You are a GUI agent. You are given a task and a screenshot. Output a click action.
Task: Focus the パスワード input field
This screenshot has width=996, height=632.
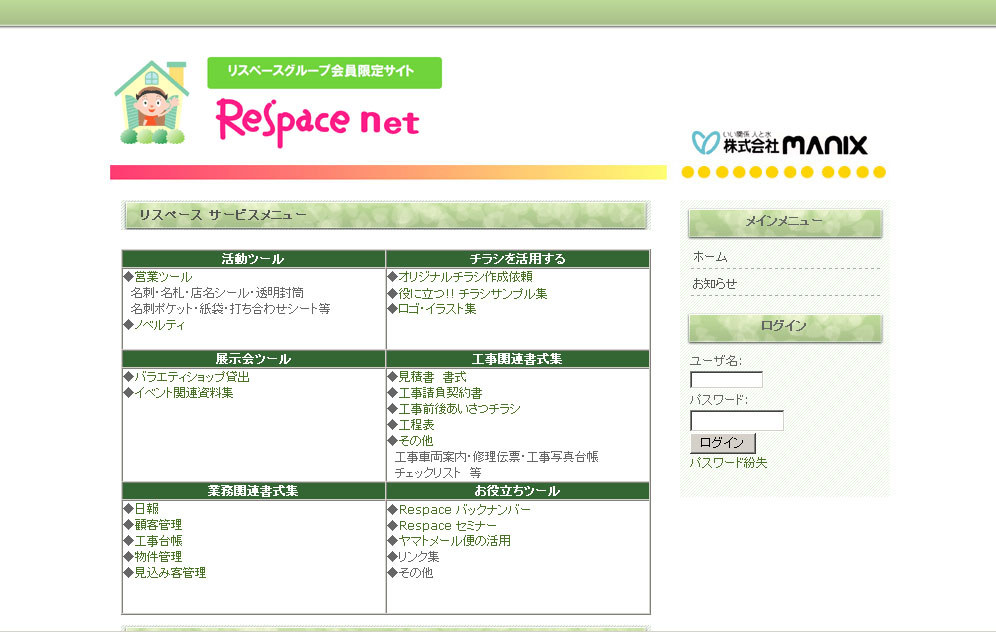737,420
